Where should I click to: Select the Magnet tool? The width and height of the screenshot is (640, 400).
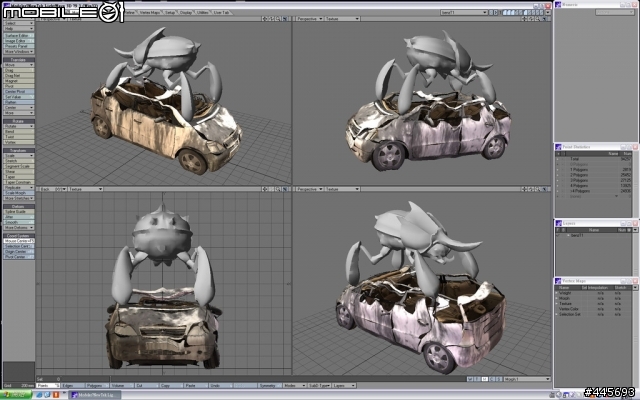click(19, 81)
